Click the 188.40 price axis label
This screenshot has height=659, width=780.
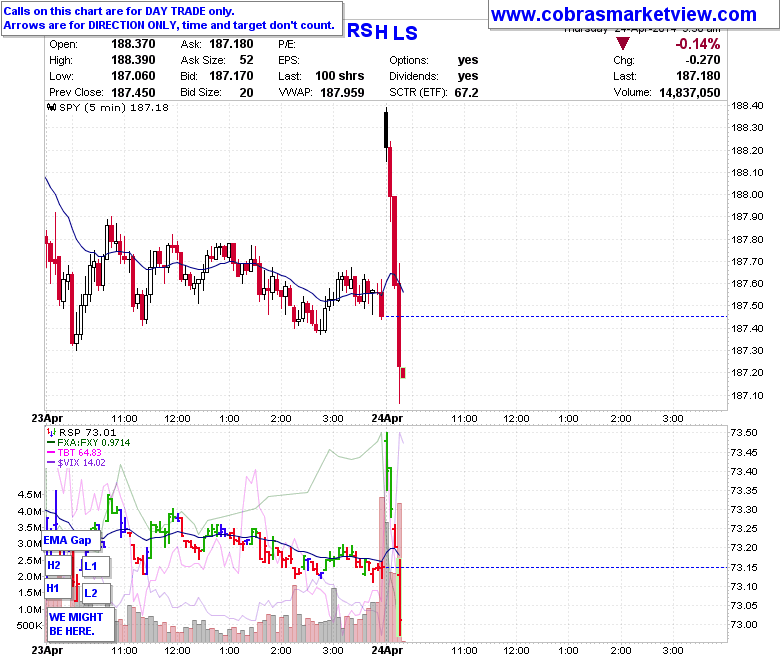click(747, 105)
